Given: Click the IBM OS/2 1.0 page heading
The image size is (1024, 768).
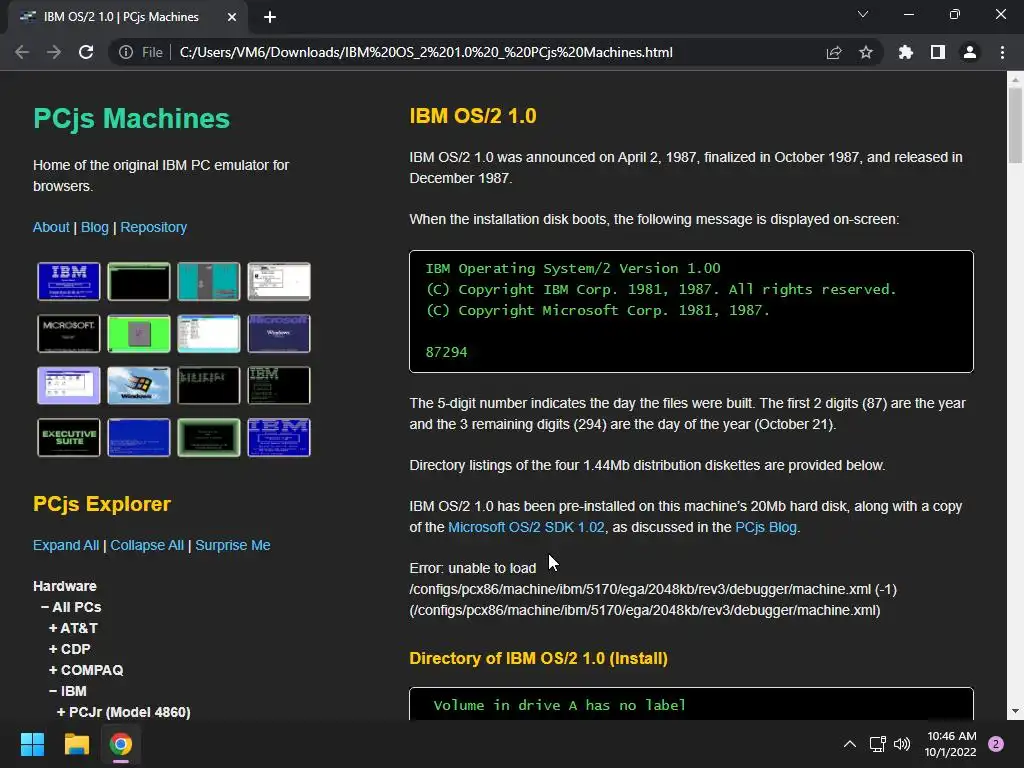Looking at the screenshot, I should [473, 116].
